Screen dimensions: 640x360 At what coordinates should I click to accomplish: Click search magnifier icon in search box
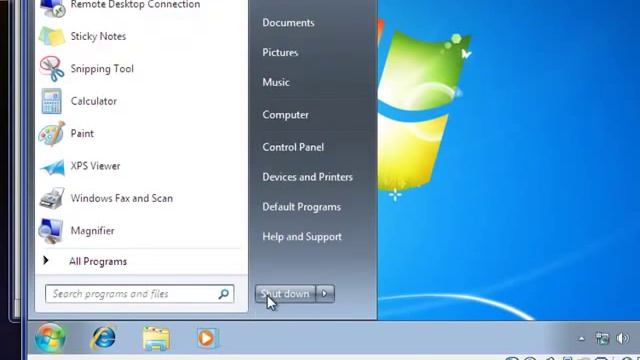point(223,294)
